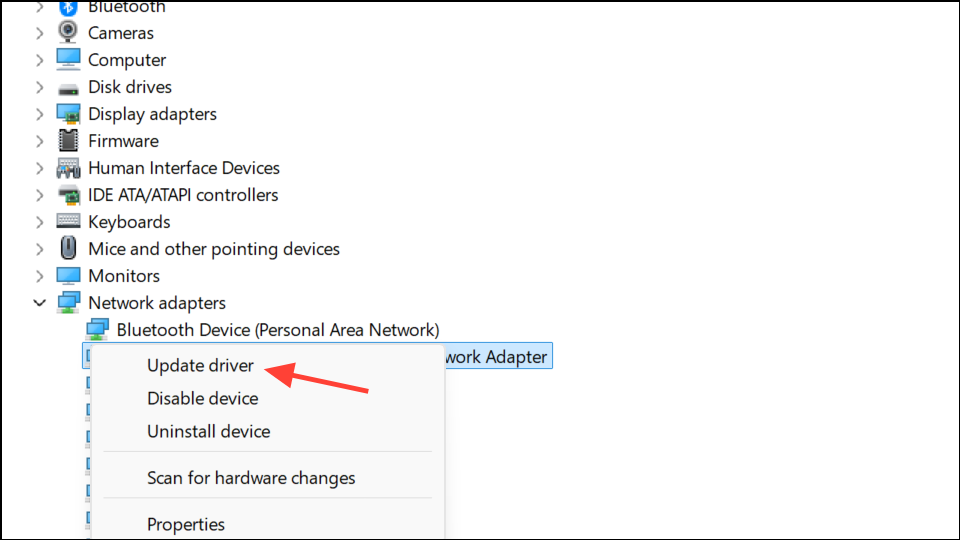This screenshot has width=960, height=540.
Task: Select Scan for hardware changes
Action: (251, 478)
